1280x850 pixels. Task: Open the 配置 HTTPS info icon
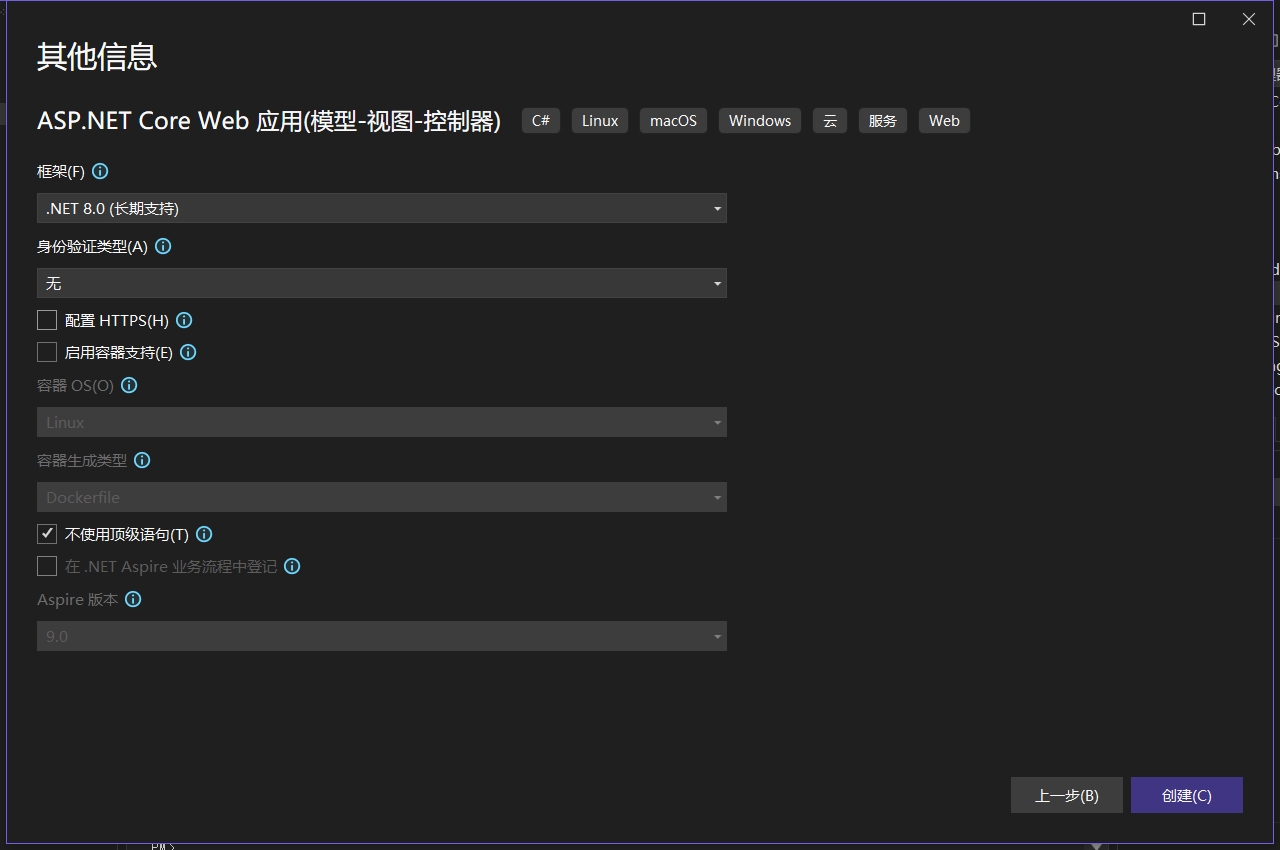[x=183, y=320]
